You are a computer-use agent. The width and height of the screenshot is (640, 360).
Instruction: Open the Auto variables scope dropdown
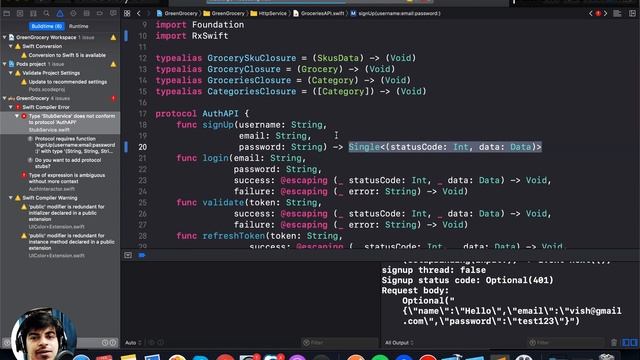click(x=133, y=342)
